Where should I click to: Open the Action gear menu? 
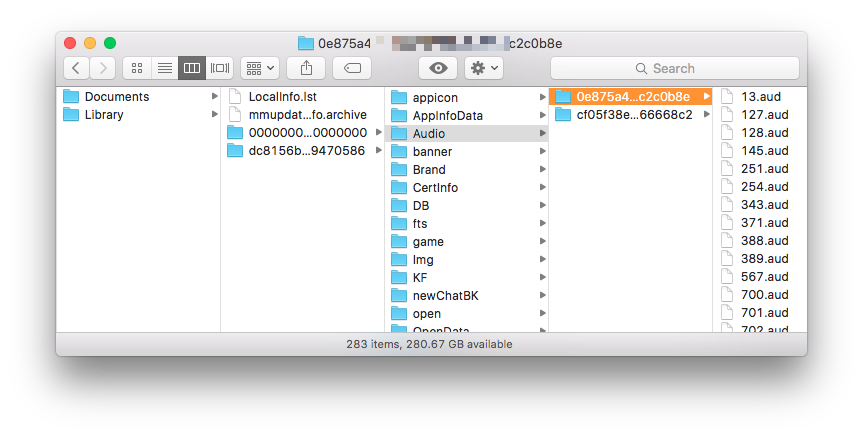point(484,68)
